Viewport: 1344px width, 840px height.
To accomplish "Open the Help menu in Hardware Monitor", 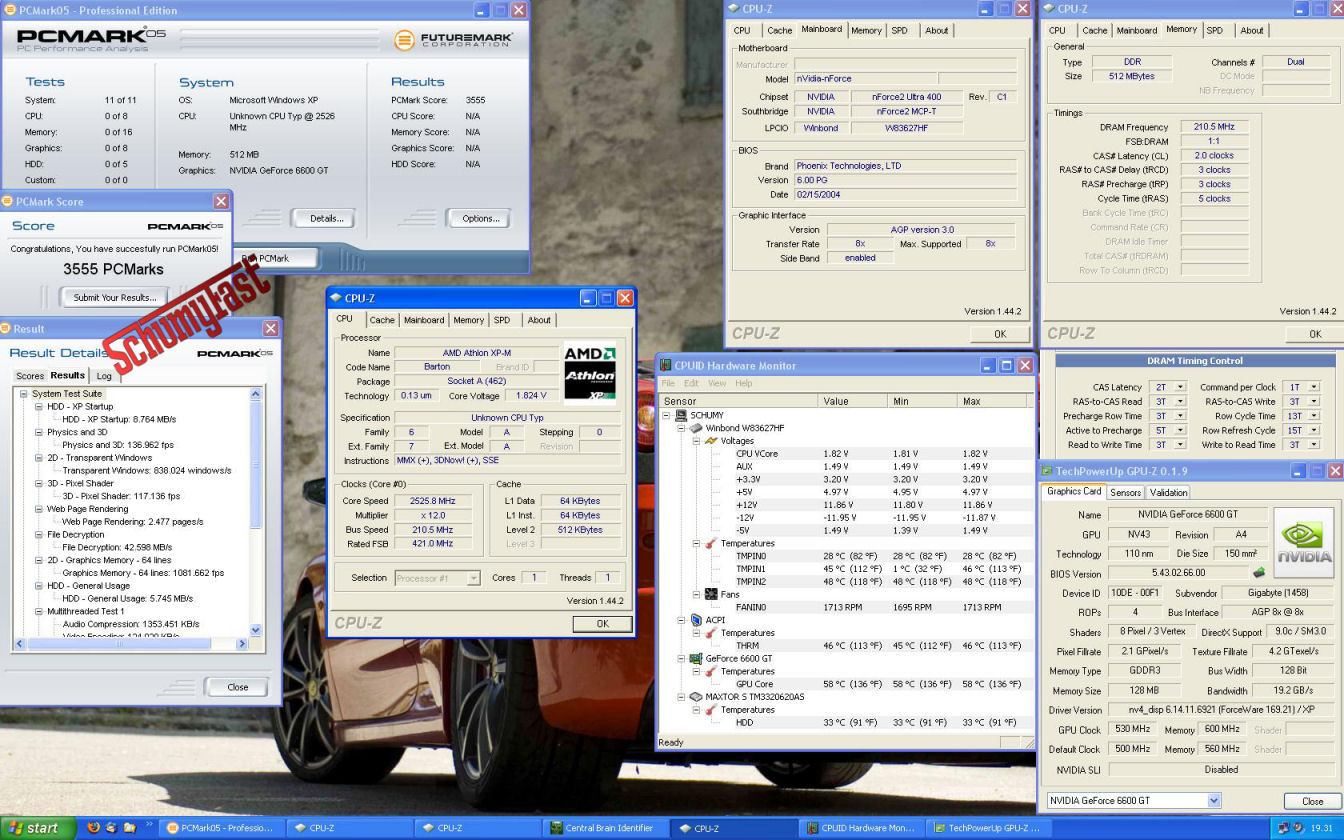I will [x=744, y=383].
